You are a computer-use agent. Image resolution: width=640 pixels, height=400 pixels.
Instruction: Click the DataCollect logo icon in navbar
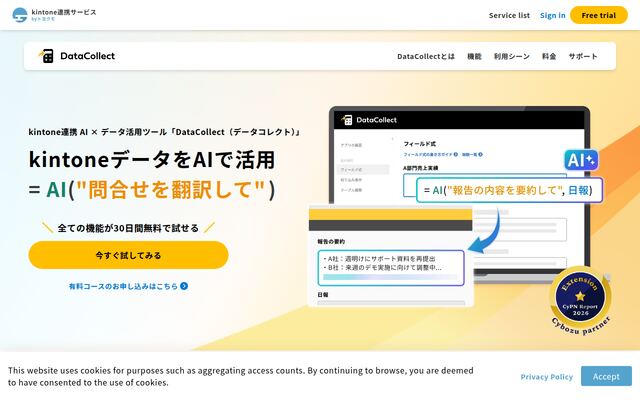(46, 56)
